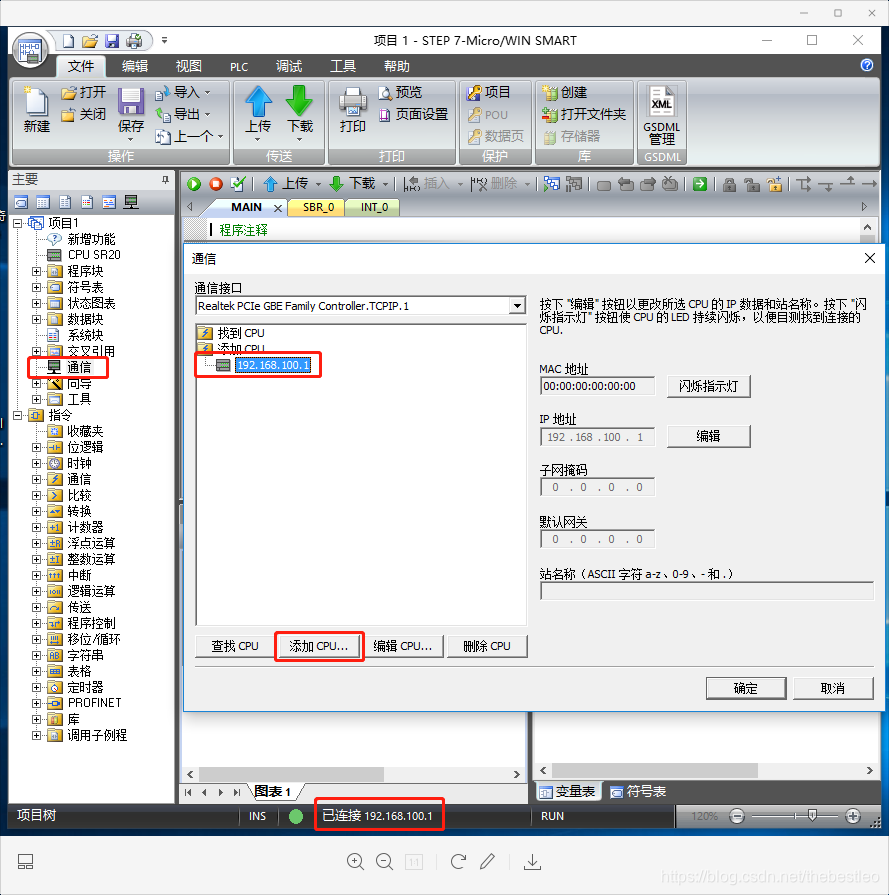Click the download icon in image viewer bar
889x895 pixels.
pyautogui.click(x=532, y=861)
